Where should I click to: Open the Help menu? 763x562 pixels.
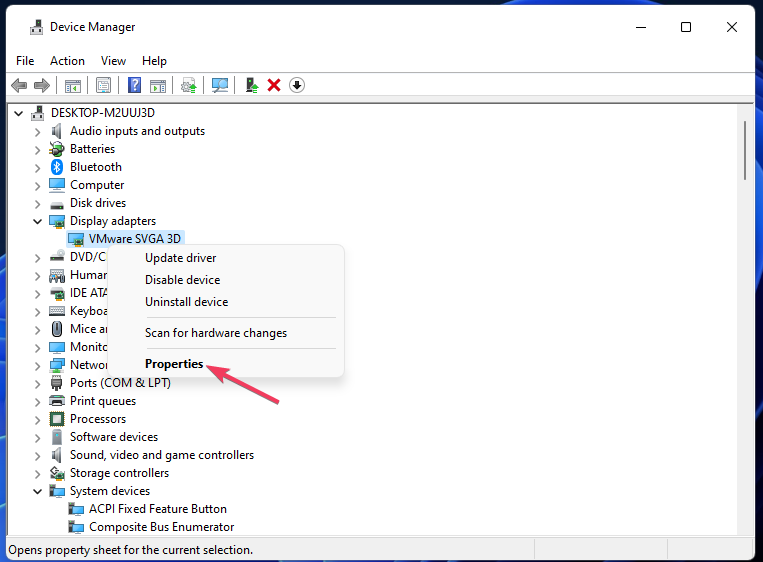(154, 61)
